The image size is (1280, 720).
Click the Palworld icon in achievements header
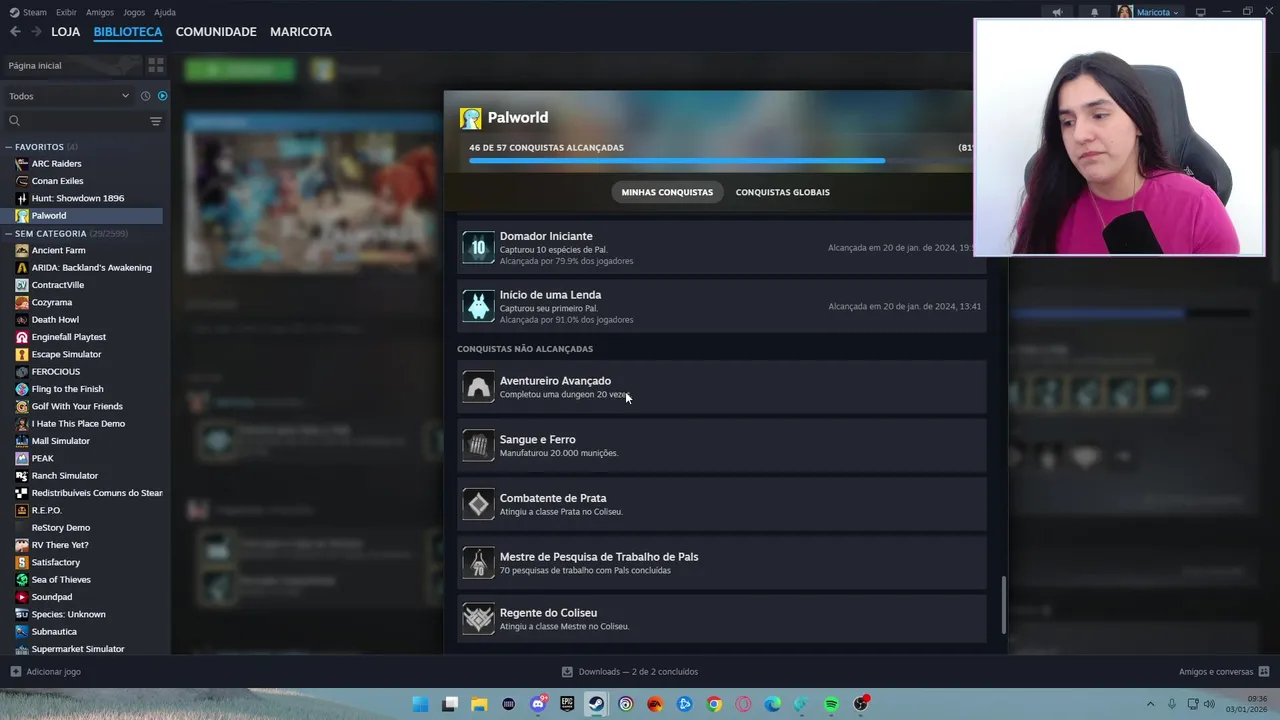coord(470,118)
